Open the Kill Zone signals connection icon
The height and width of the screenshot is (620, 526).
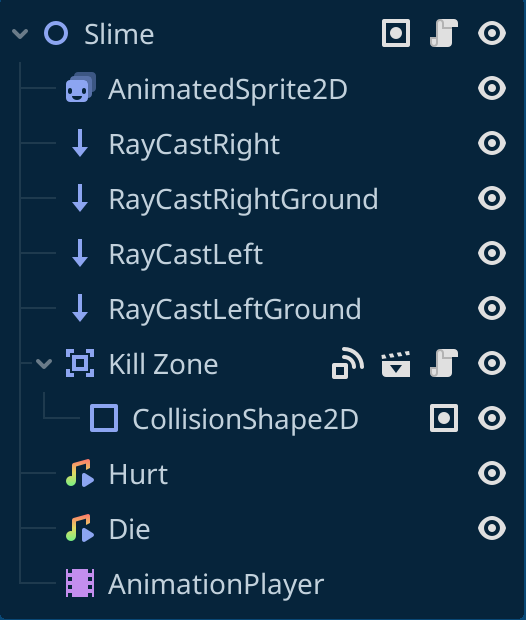(348, 363)
